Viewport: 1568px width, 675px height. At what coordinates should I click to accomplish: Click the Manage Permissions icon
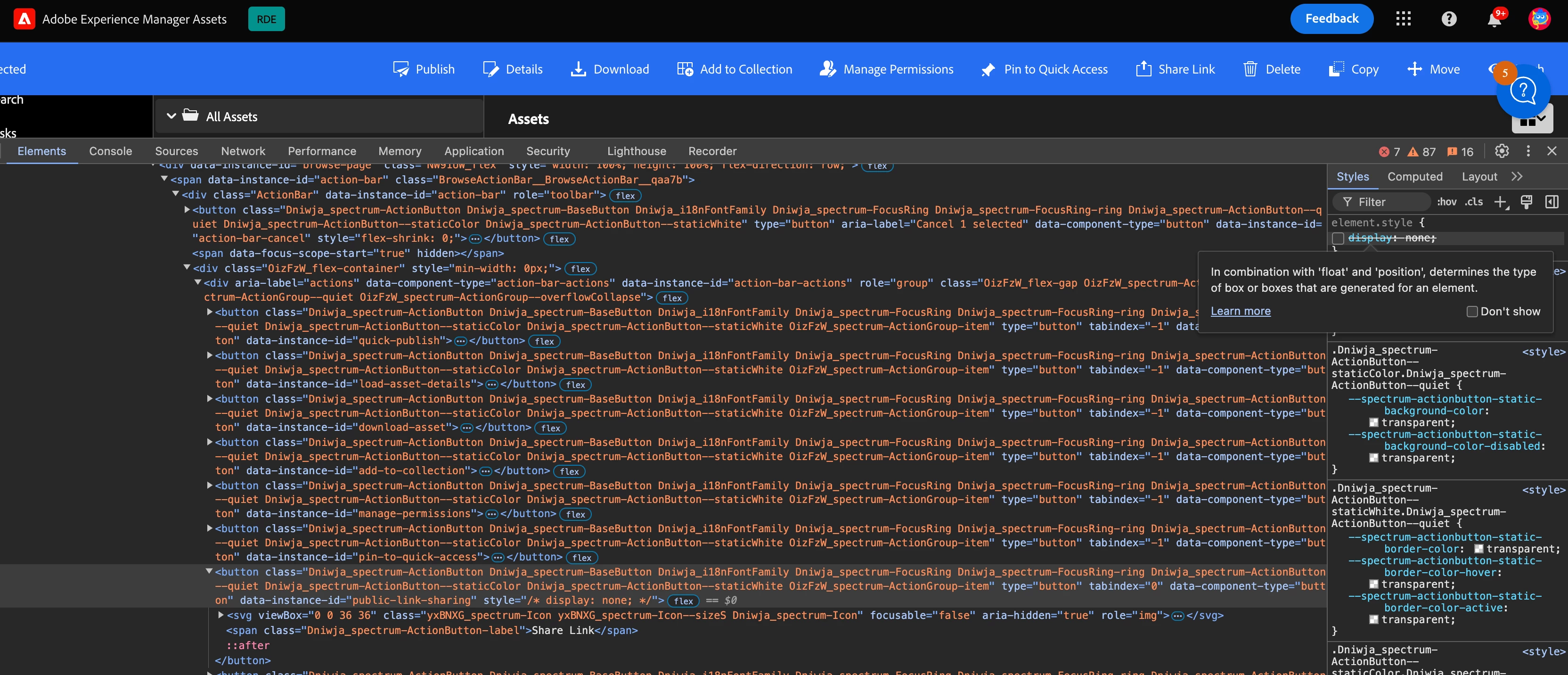point(827,69)
